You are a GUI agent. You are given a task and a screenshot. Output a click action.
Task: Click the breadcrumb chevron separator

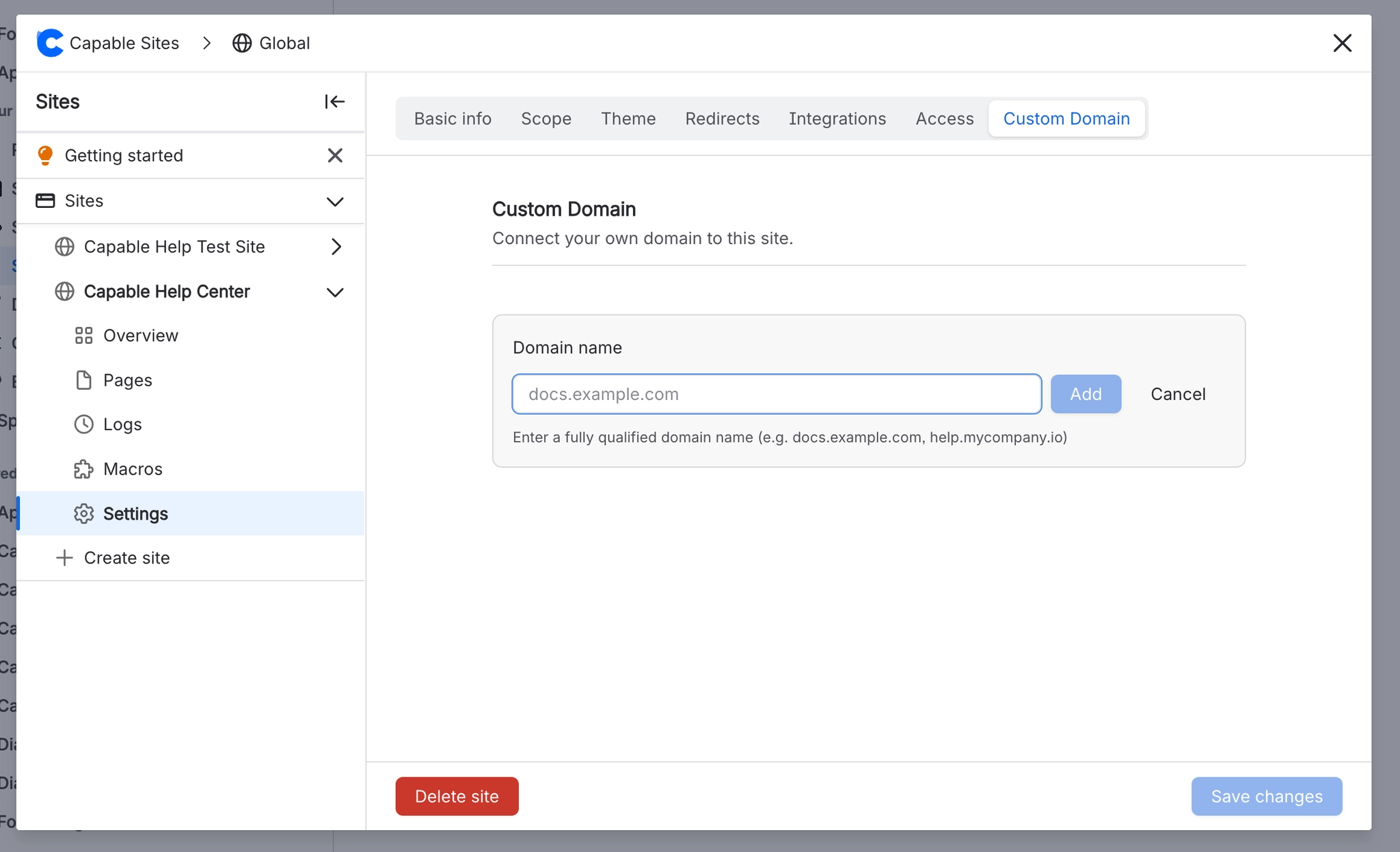click(x=207, y=43)
